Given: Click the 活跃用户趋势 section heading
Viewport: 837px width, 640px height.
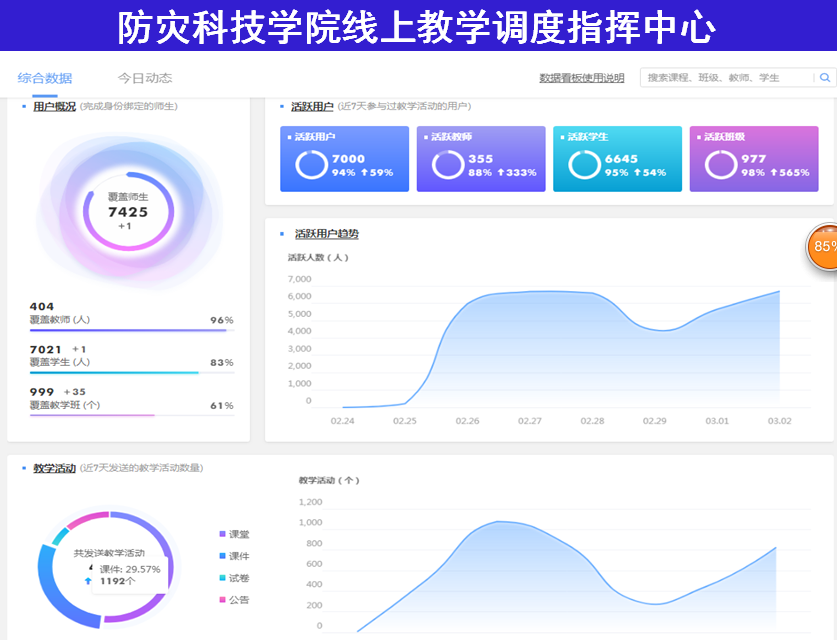Looking at the screenshot, I should 326,234.
